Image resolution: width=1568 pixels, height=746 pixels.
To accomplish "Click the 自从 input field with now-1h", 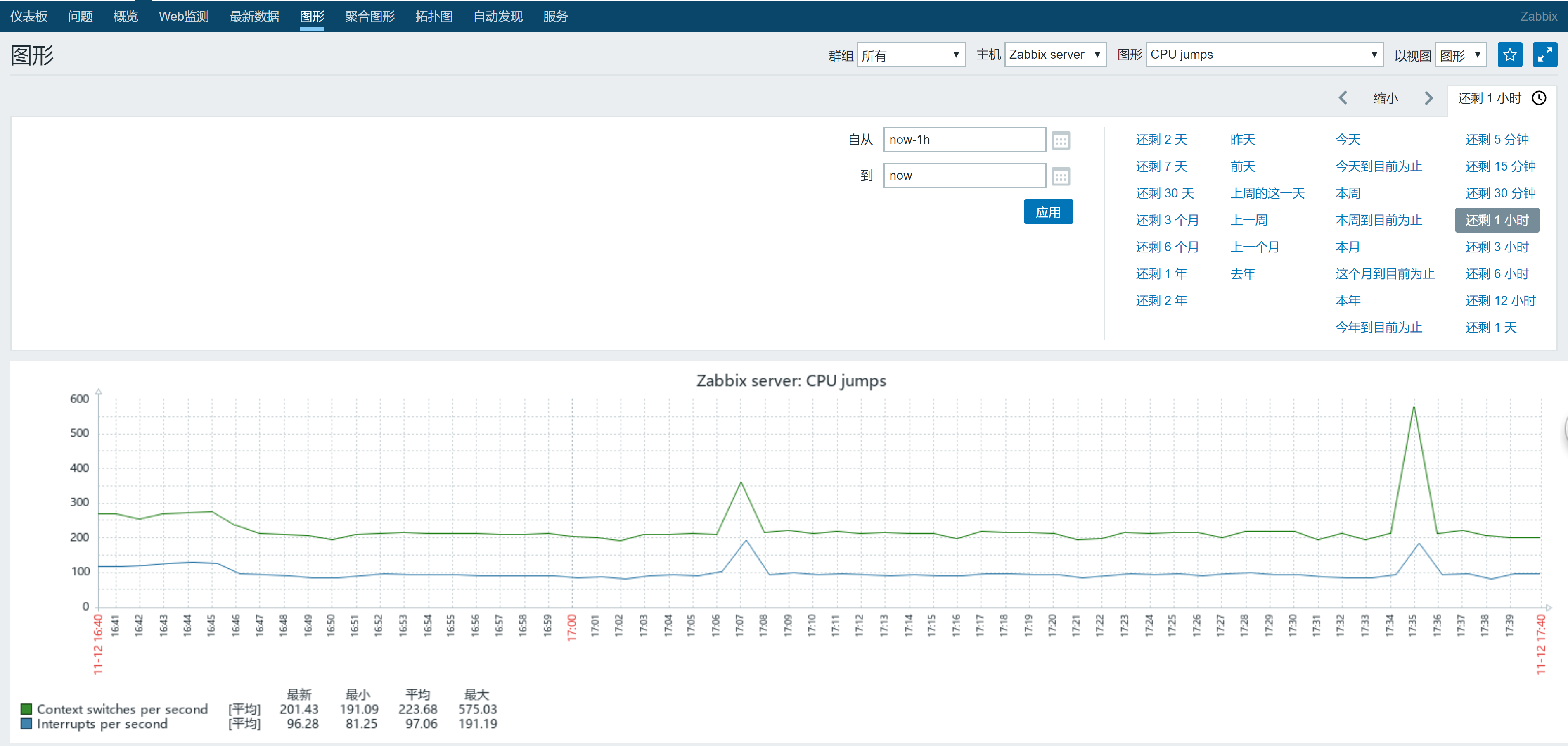I will 964,140.
